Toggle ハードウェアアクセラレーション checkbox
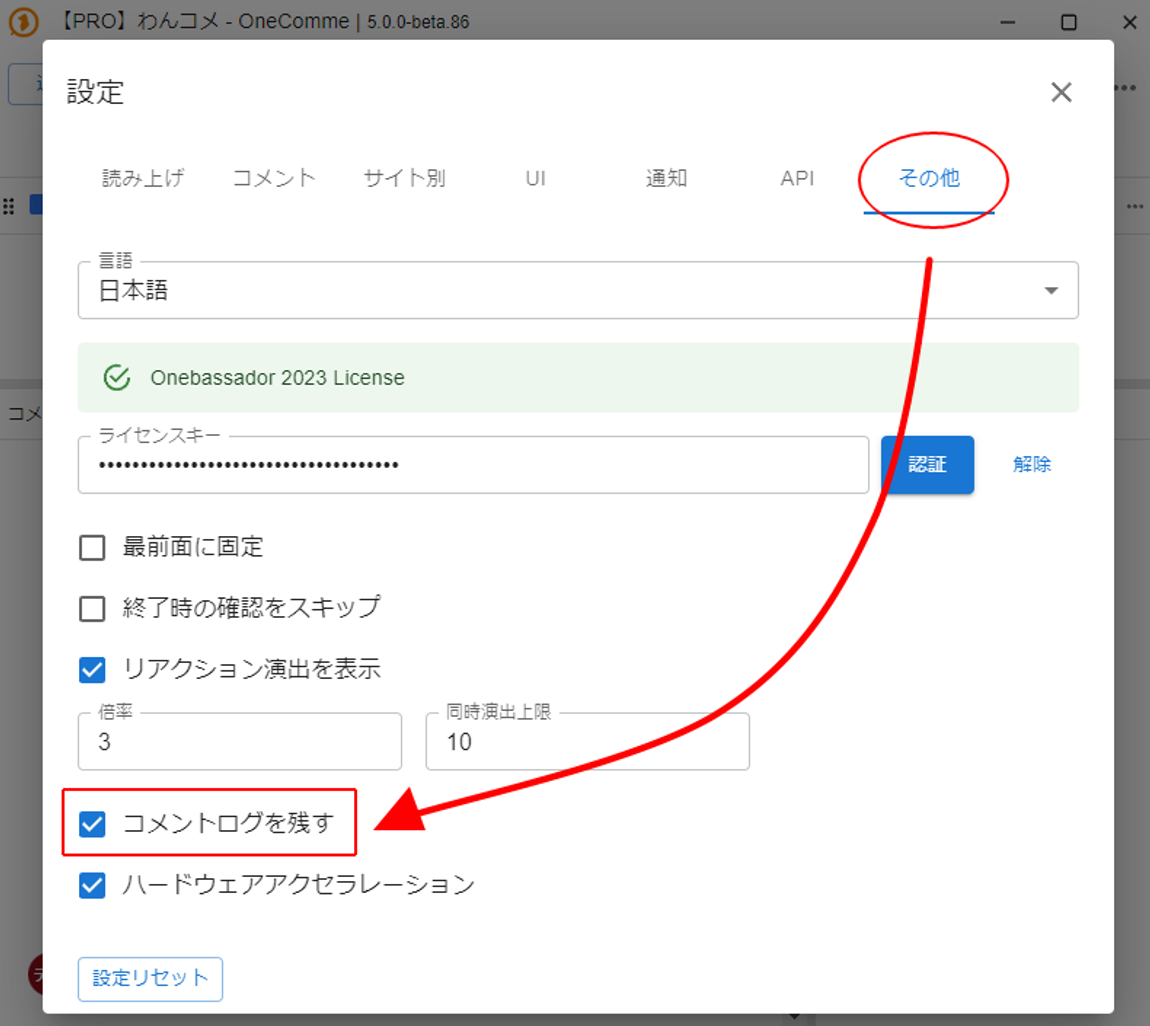1150x1026 pixels. pos(92,885)
